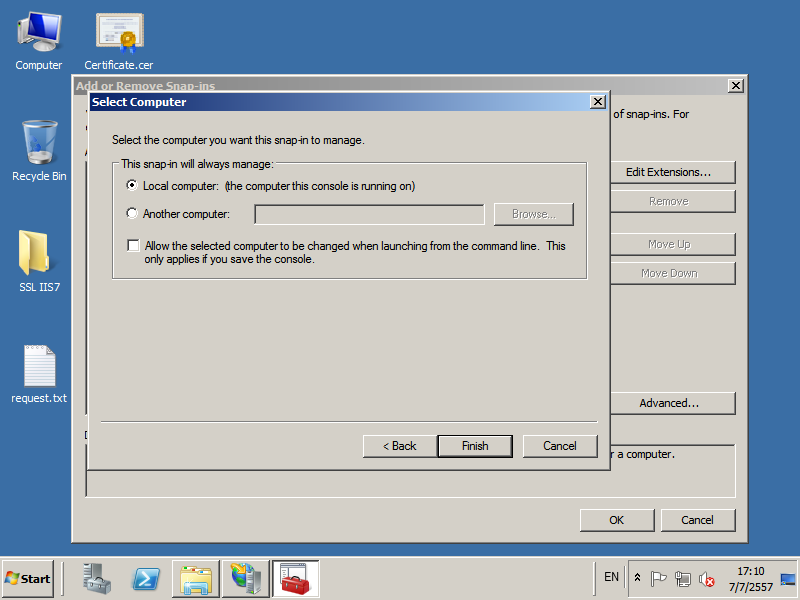The width and height of the screenshot is (800, 600).
Task: Choose the Another computer radio option
Action: point(132,214)
